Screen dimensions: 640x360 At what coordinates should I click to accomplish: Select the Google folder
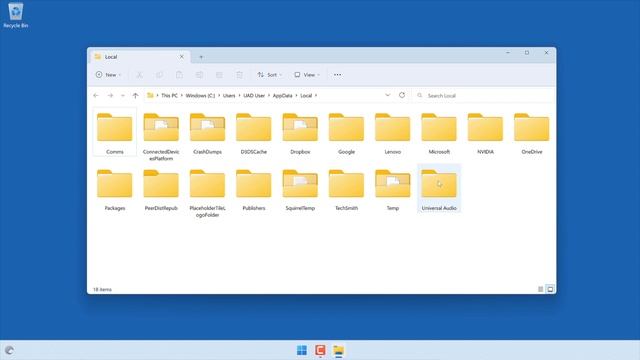click(x=346, y=132)
